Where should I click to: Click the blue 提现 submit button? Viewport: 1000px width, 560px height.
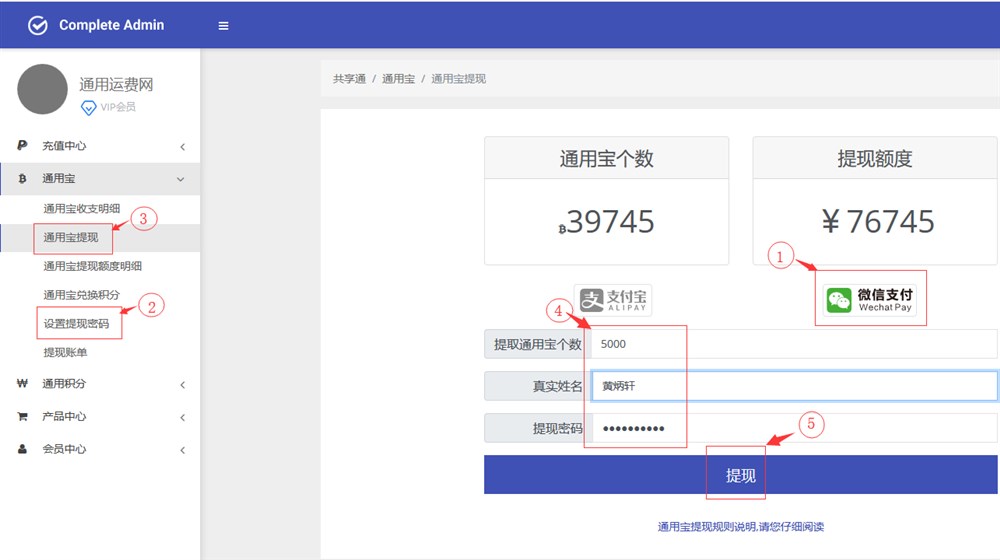point(740,475)
